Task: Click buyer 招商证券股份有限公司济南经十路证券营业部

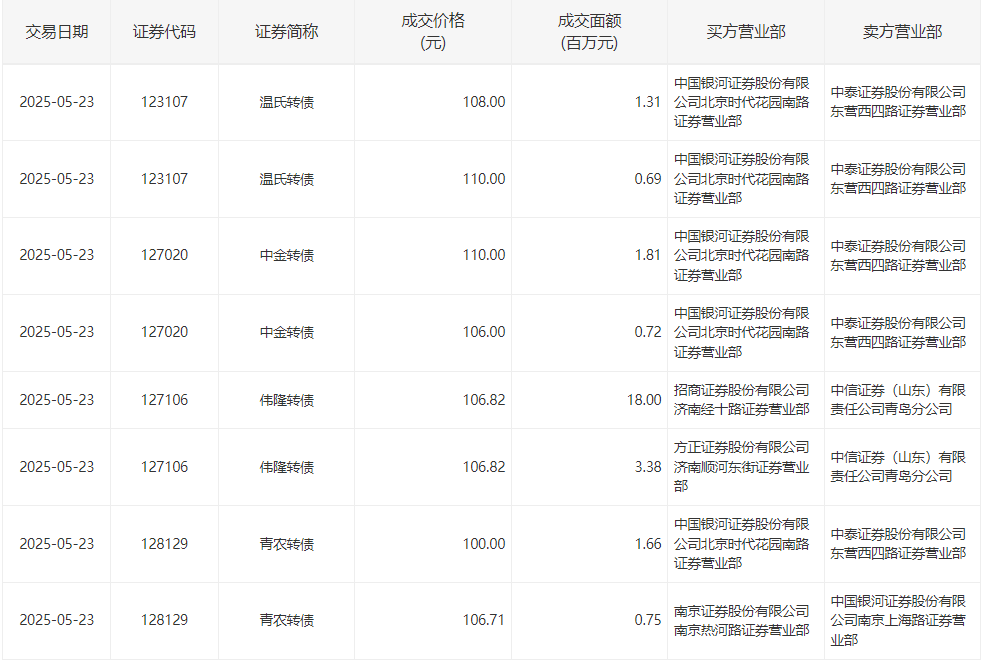Action: 742,400
